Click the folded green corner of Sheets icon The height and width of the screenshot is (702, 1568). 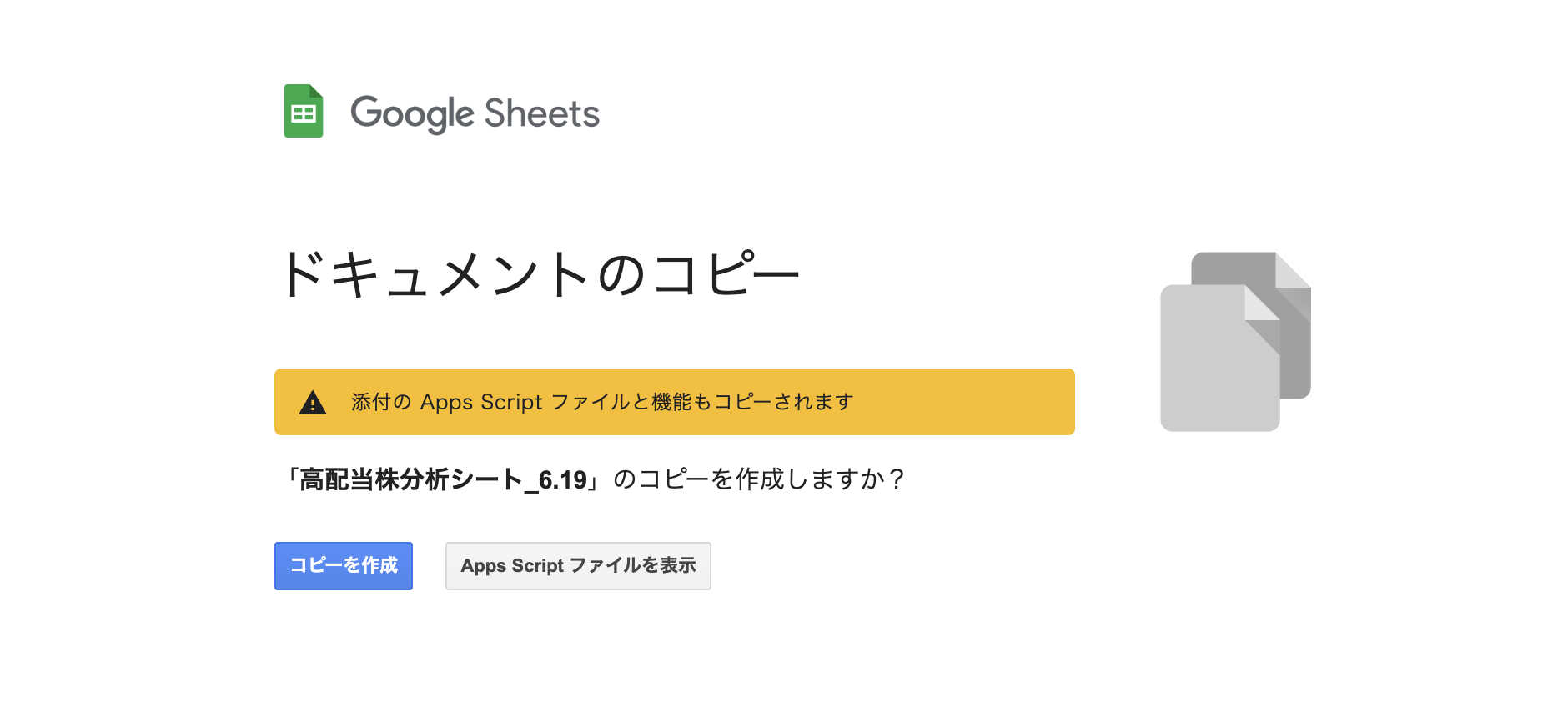[x=316, y=91]
